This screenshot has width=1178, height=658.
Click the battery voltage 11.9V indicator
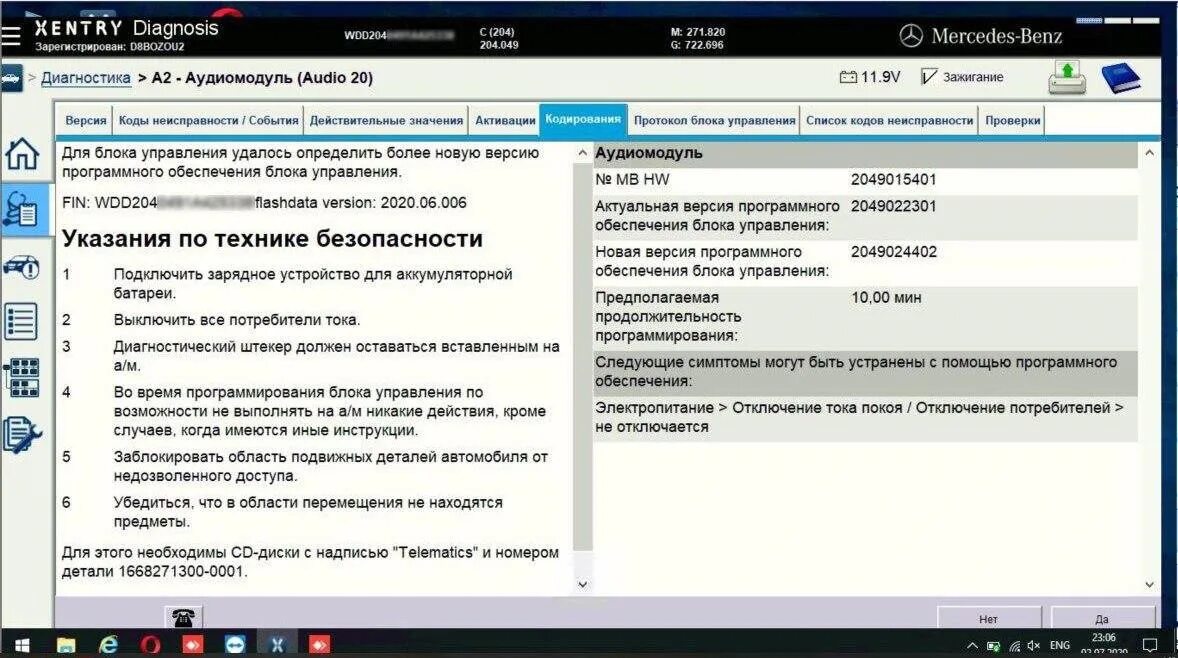coord(869,77)
